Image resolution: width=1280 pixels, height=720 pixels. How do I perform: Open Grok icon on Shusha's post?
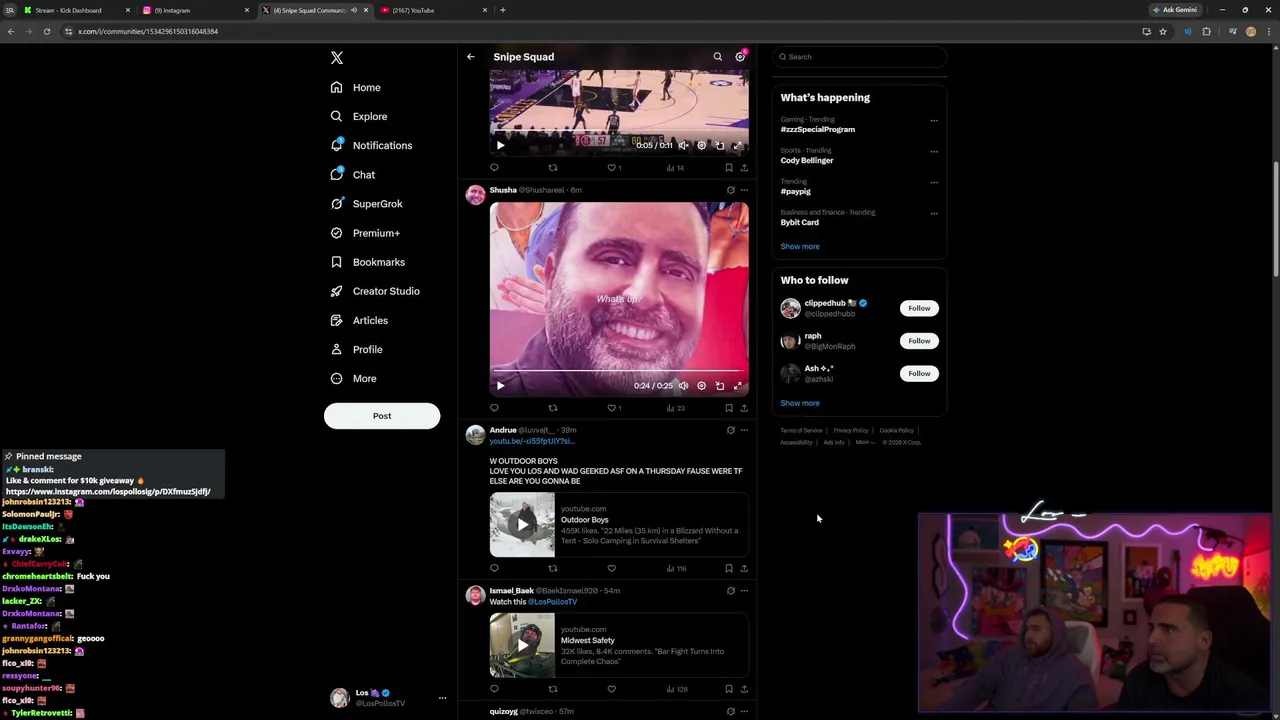[730, 190]
